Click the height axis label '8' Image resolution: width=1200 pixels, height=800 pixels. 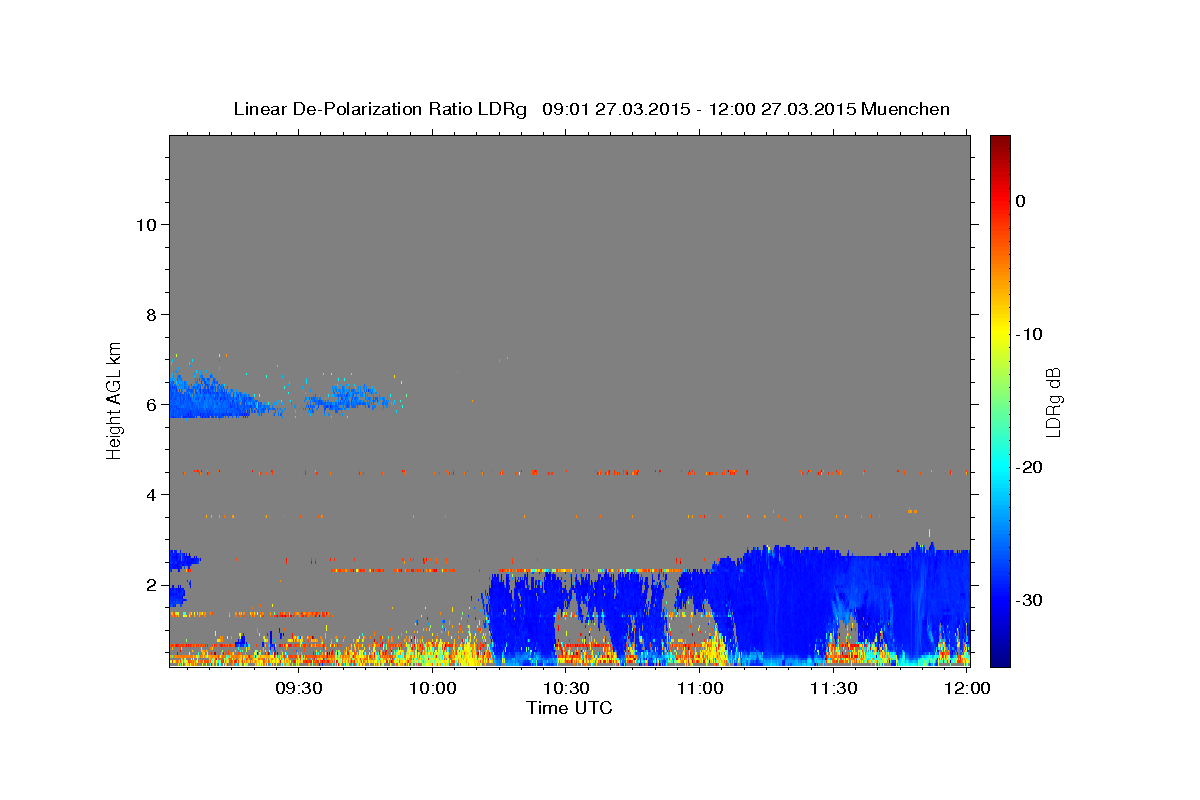(151, 314)
